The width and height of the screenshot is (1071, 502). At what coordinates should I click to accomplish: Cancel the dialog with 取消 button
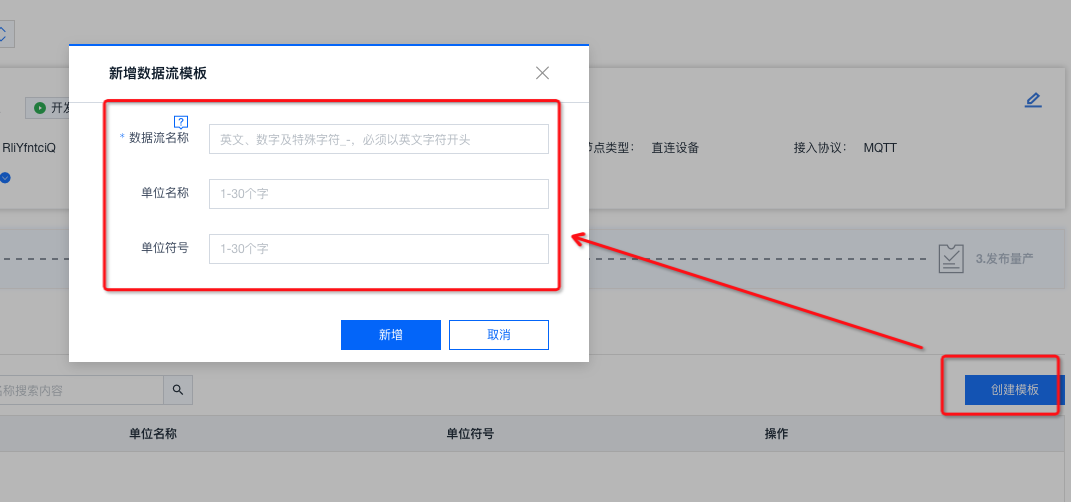point(498,335)
